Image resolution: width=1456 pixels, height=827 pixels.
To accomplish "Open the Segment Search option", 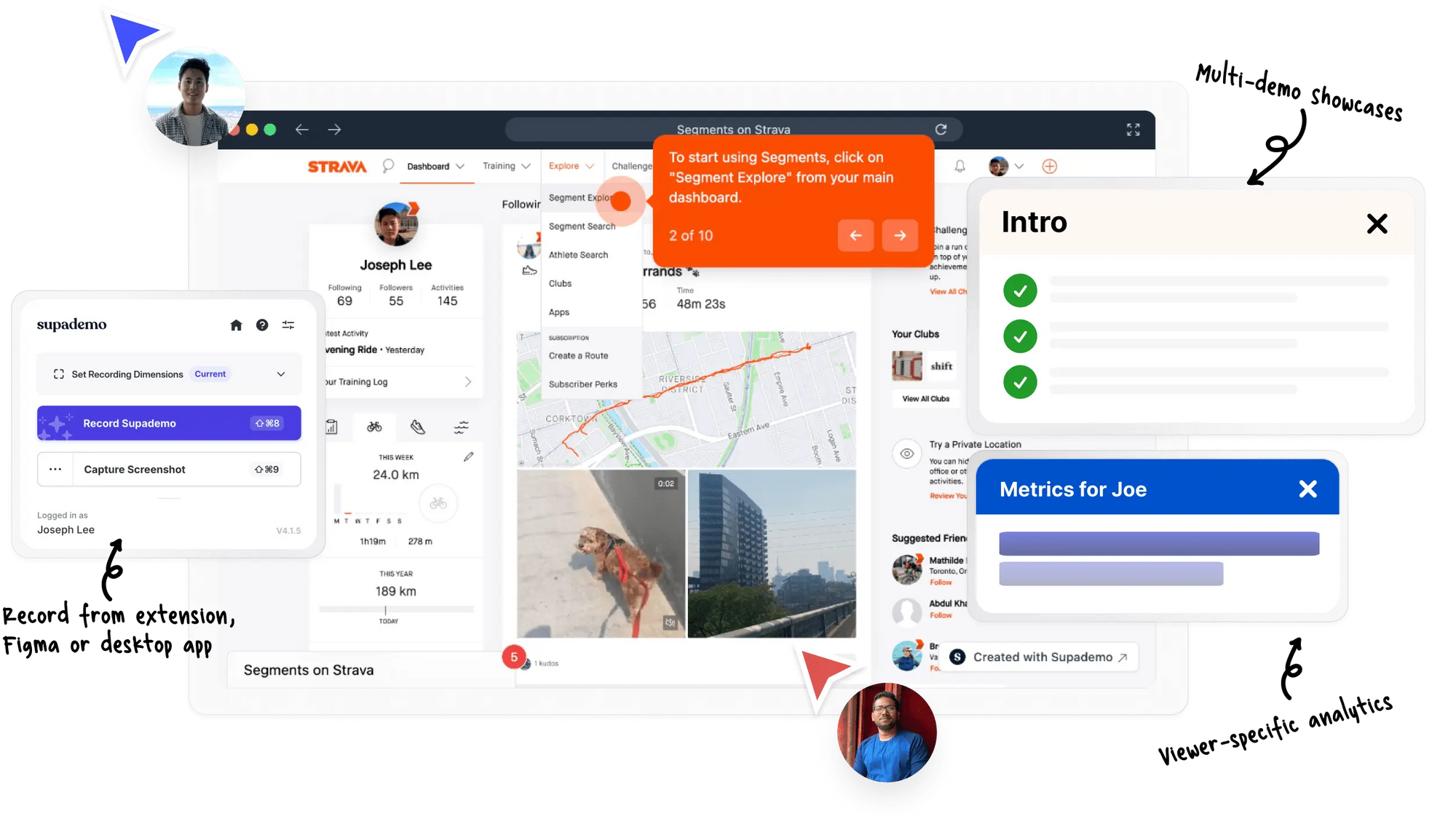I will [x=580, y=226].
